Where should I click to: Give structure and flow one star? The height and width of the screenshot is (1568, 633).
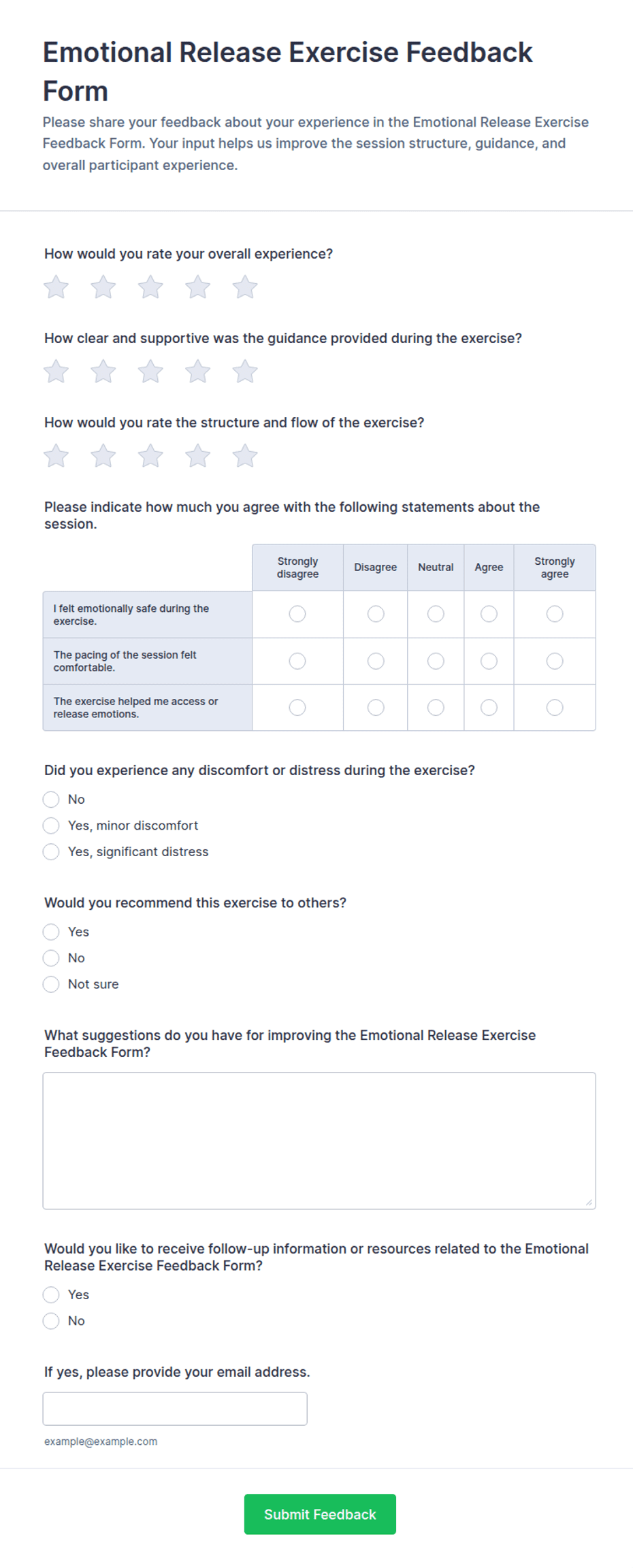pos(56,456)
